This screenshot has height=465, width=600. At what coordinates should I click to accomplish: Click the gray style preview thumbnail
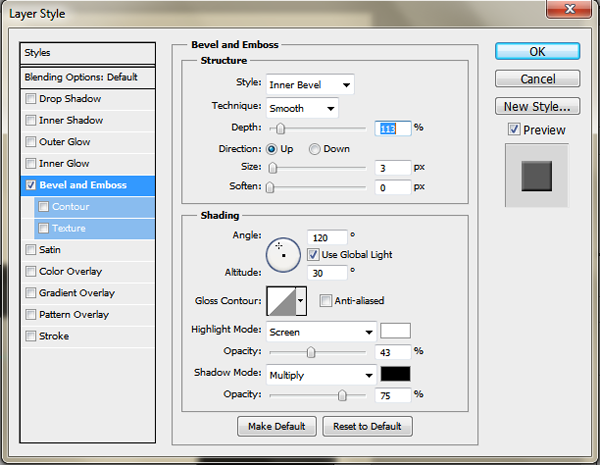tap(536, 176)
